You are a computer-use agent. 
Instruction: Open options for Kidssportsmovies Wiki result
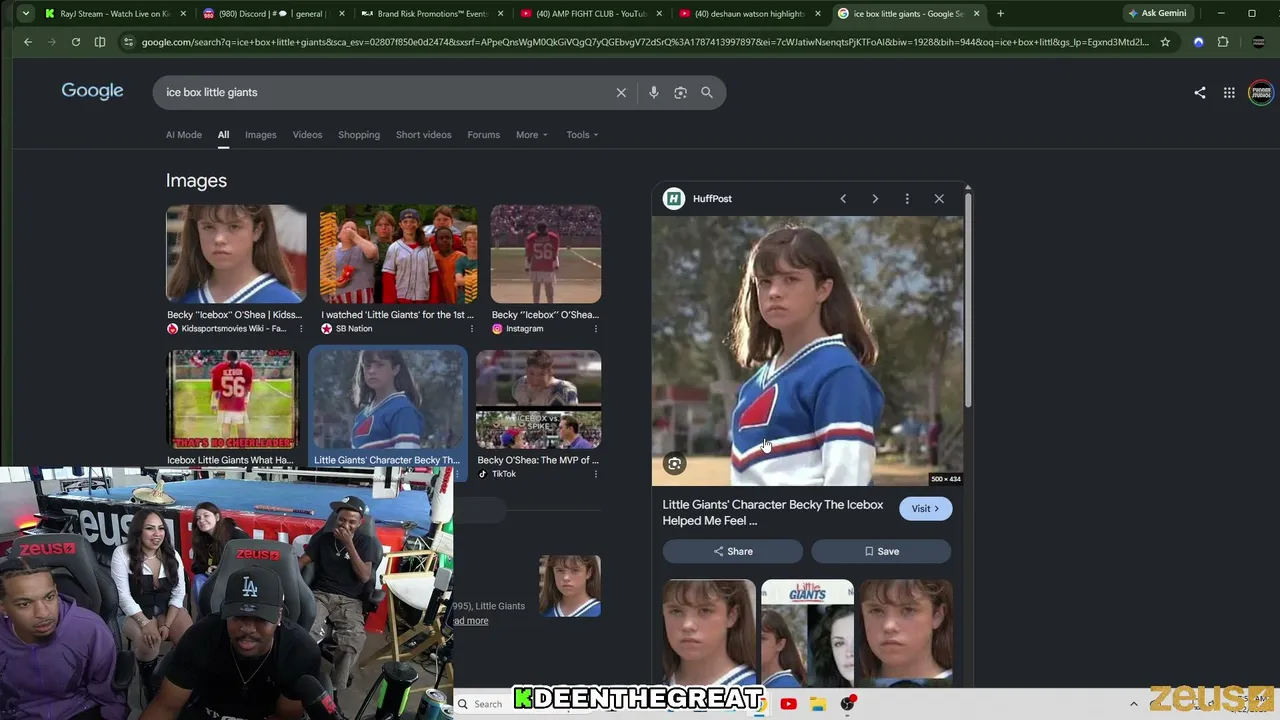click(x=301, y=329)
